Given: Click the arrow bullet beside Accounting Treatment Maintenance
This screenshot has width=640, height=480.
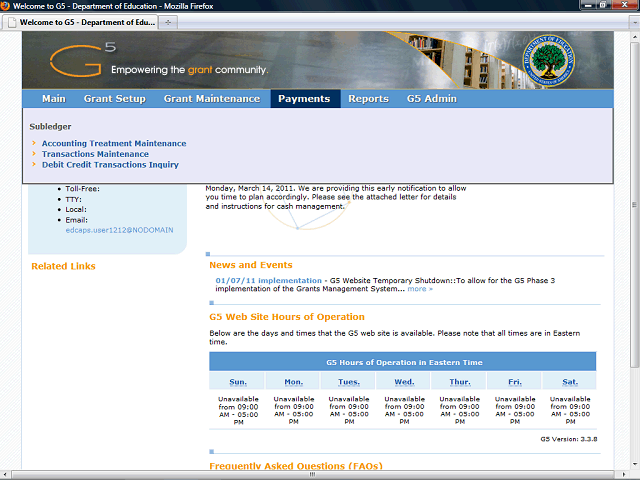Looking at the screenshot, I should [34, 144].
